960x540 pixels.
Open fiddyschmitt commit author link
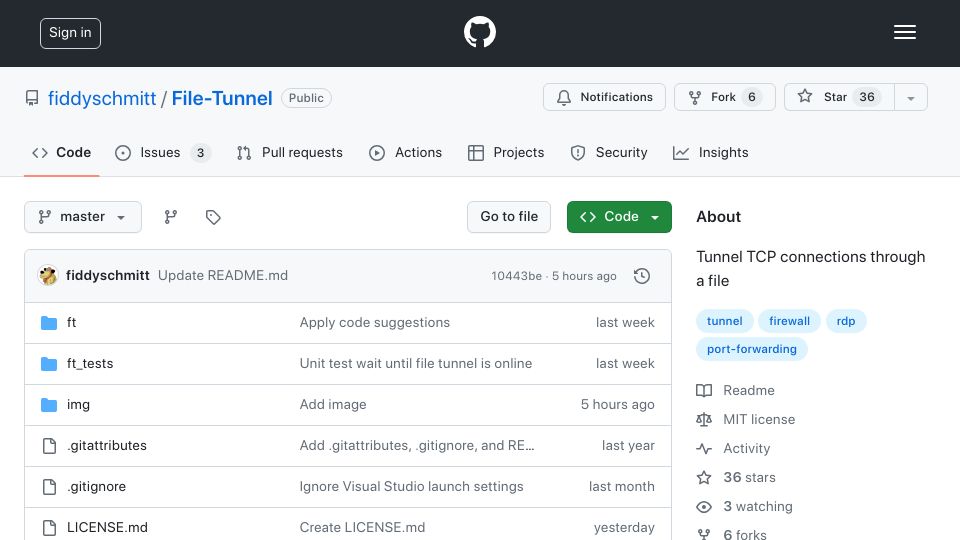(x=108, y=276)
